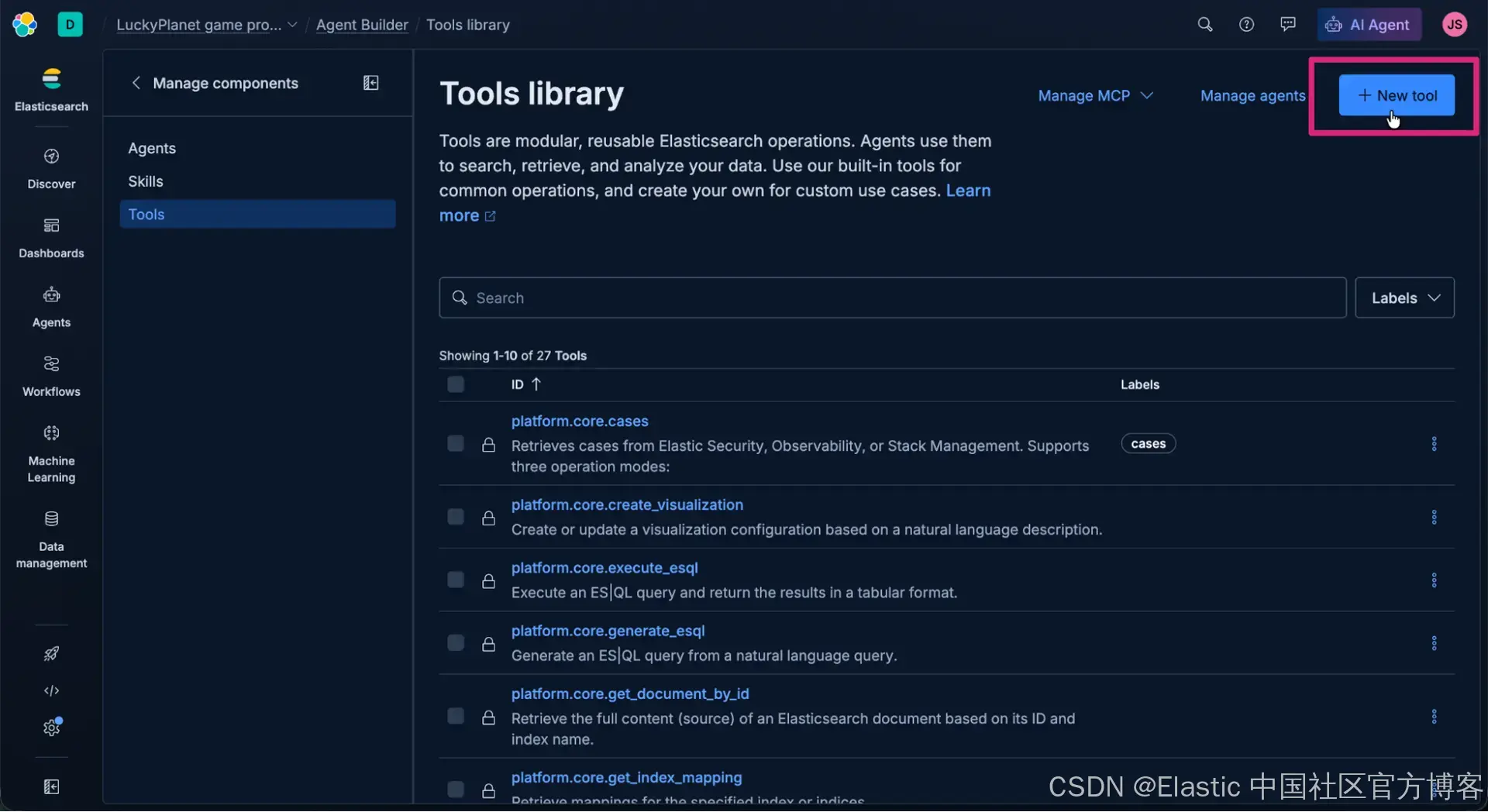Open platform.core.get_document_by_id tool
The image size is (1488, 812).
point(630,693)
